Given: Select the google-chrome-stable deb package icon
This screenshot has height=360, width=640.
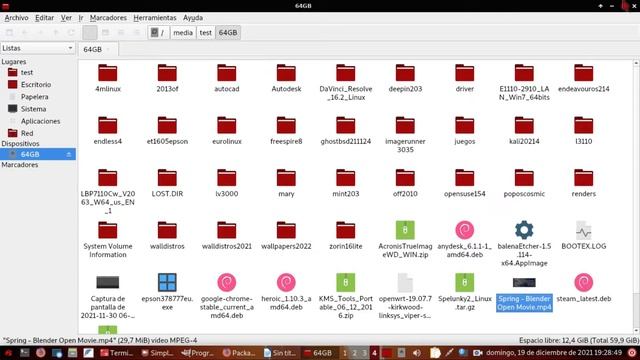Looking at the screenshot, I should click(x=227, y=282).
